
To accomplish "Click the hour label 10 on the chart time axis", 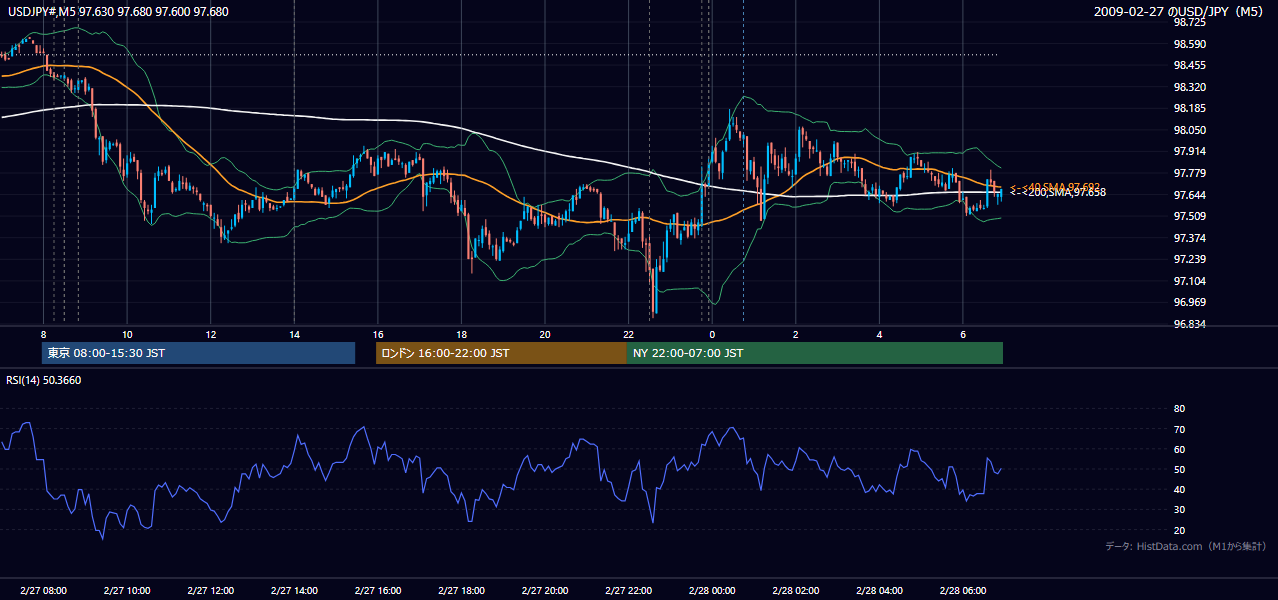I will coord(127,334).
